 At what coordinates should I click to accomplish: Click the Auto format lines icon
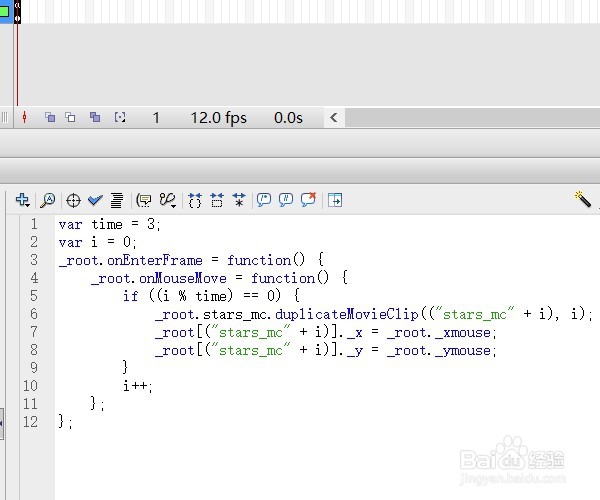point(117,200)
